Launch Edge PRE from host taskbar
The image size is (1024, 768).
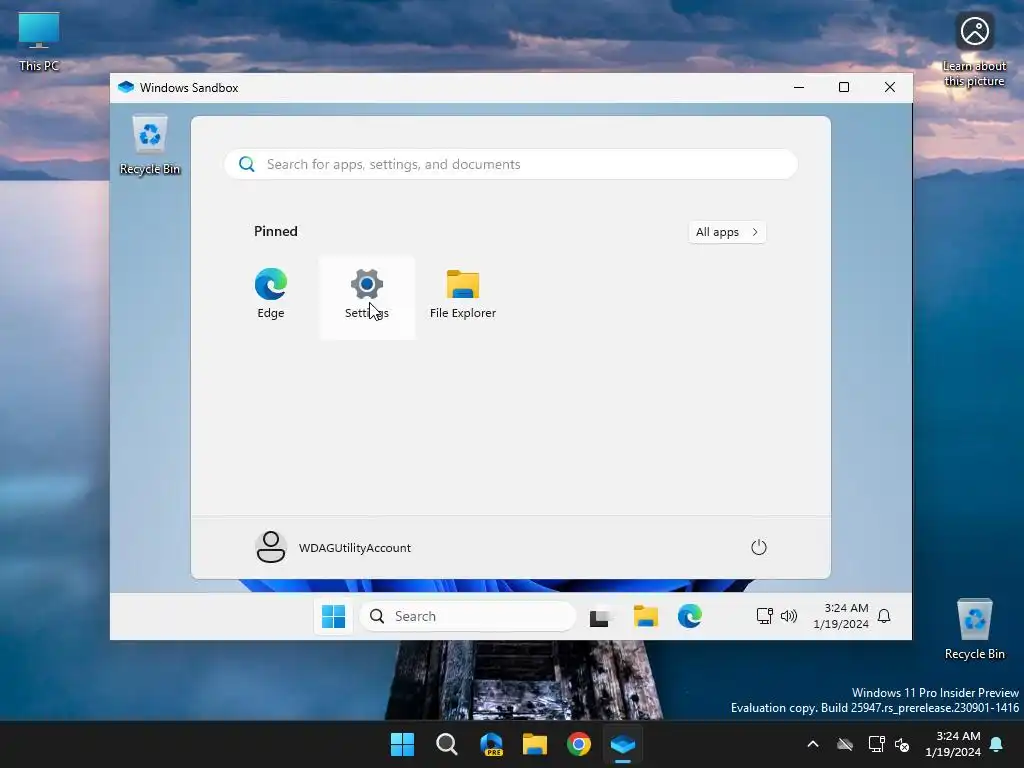491,744
